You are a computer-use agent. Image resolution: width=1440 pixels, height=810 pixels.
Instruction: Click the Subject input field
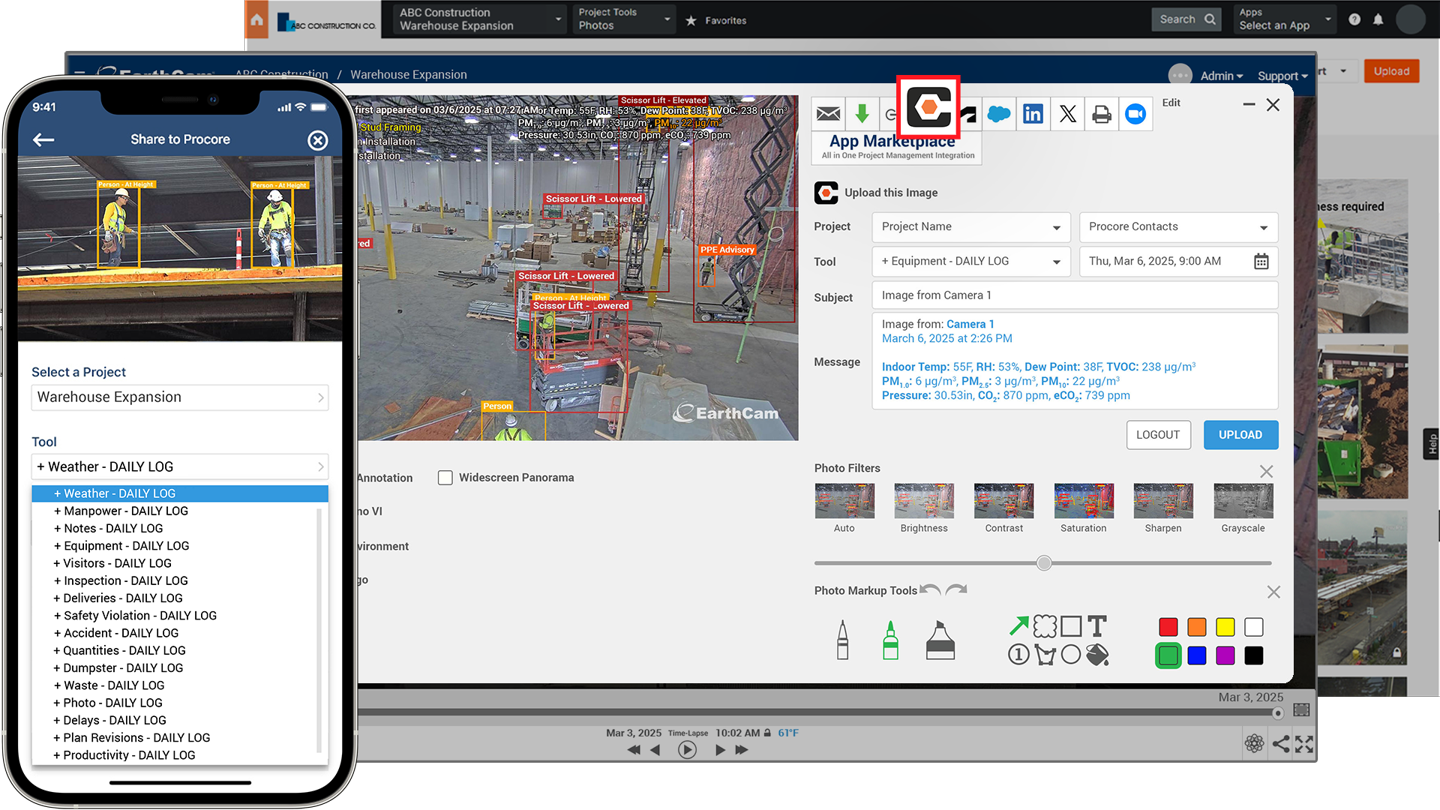[x=1075, y=295]
